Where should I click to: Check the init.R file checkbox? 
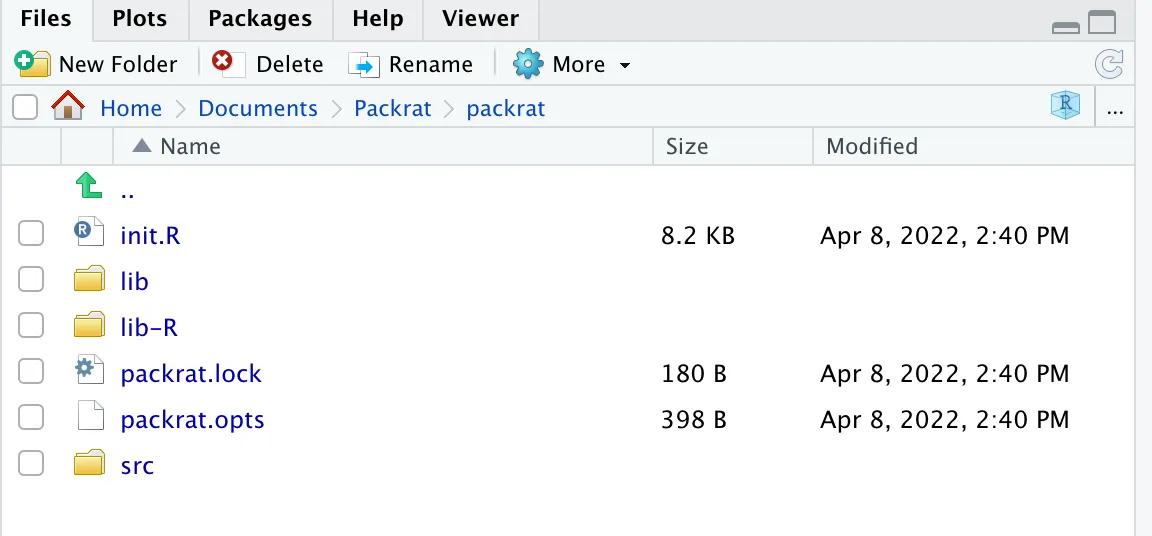pyautogui.click(x=31, y=235)
